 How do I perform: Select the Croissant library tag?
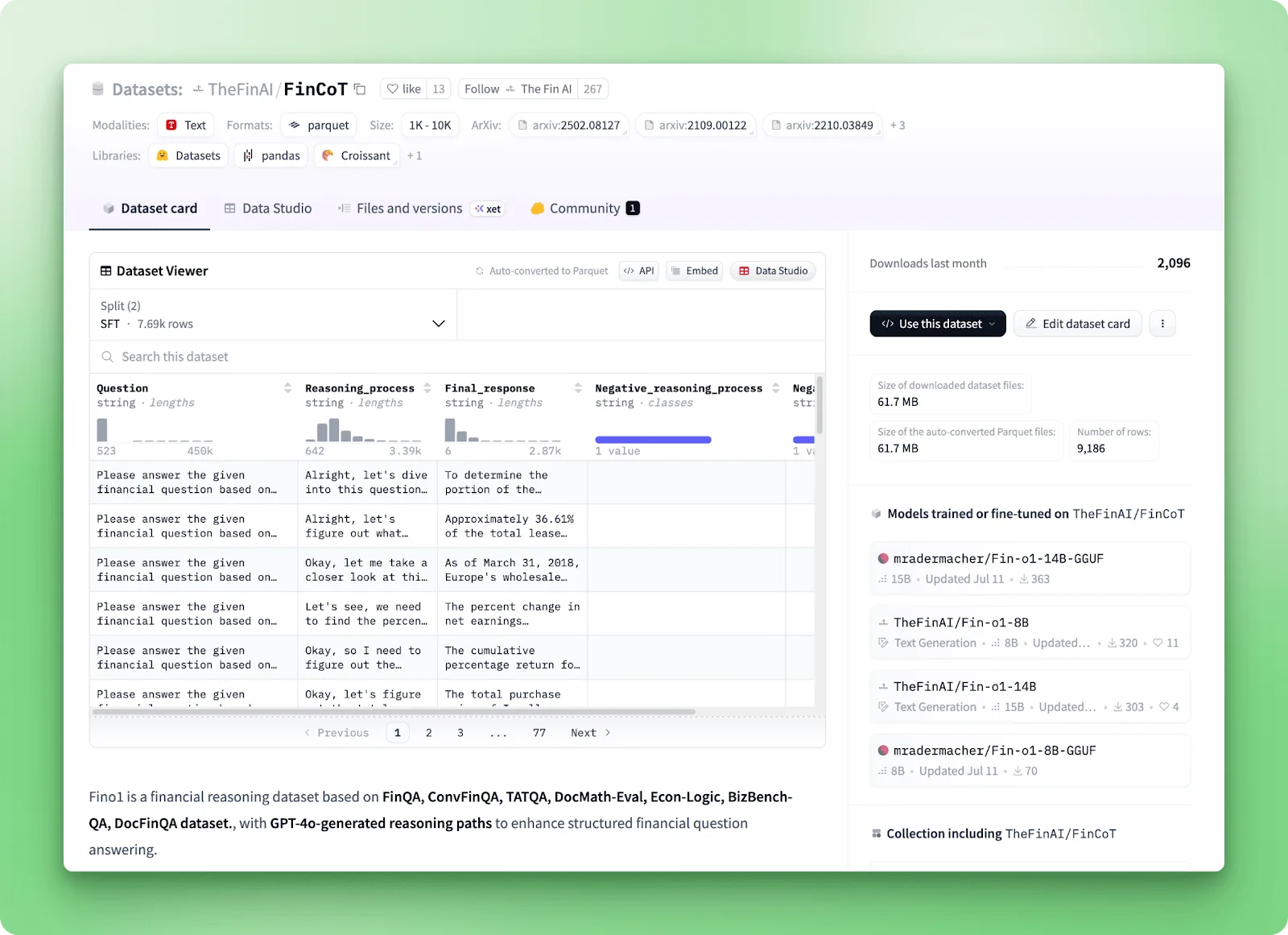[x=356, y=155]
